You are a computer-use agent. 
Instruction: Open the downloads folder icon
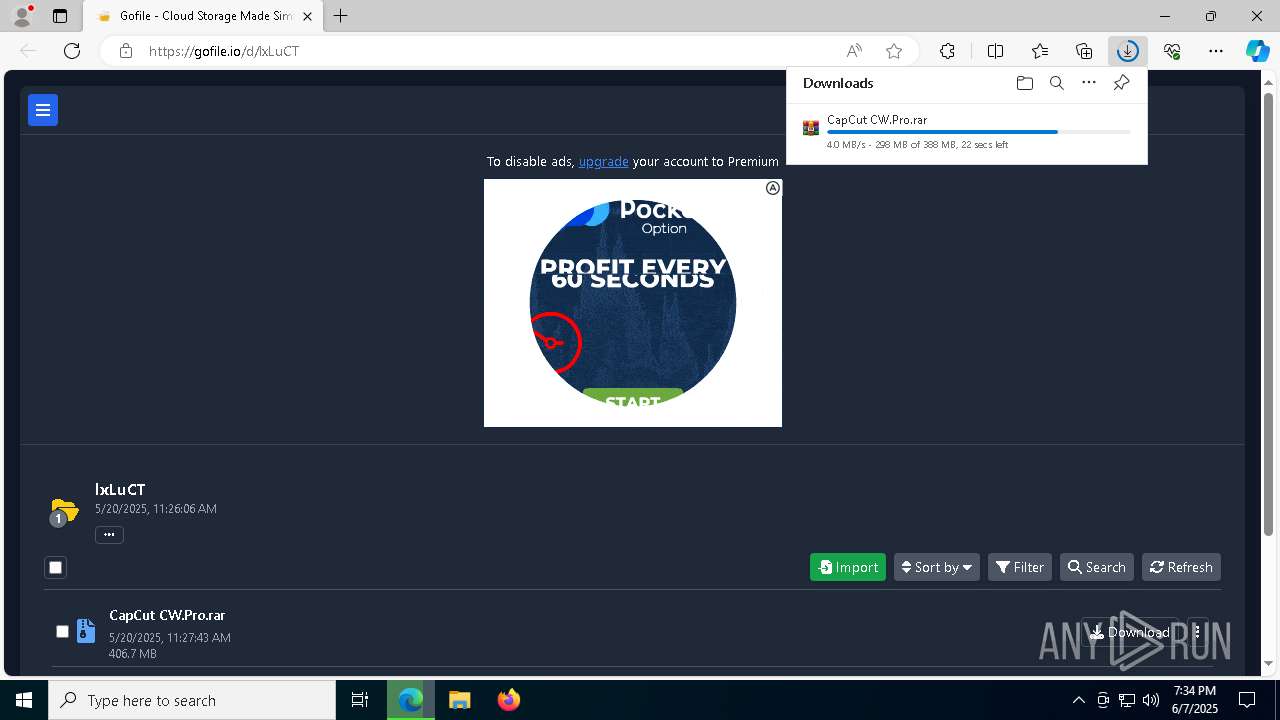1024,83
